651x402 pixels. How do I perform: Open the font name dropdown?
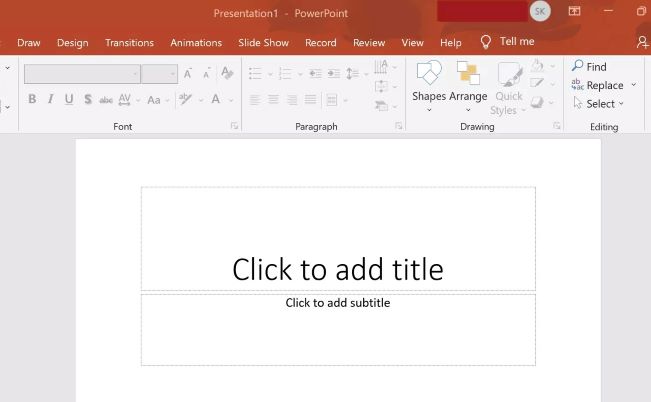coord(135,74)
